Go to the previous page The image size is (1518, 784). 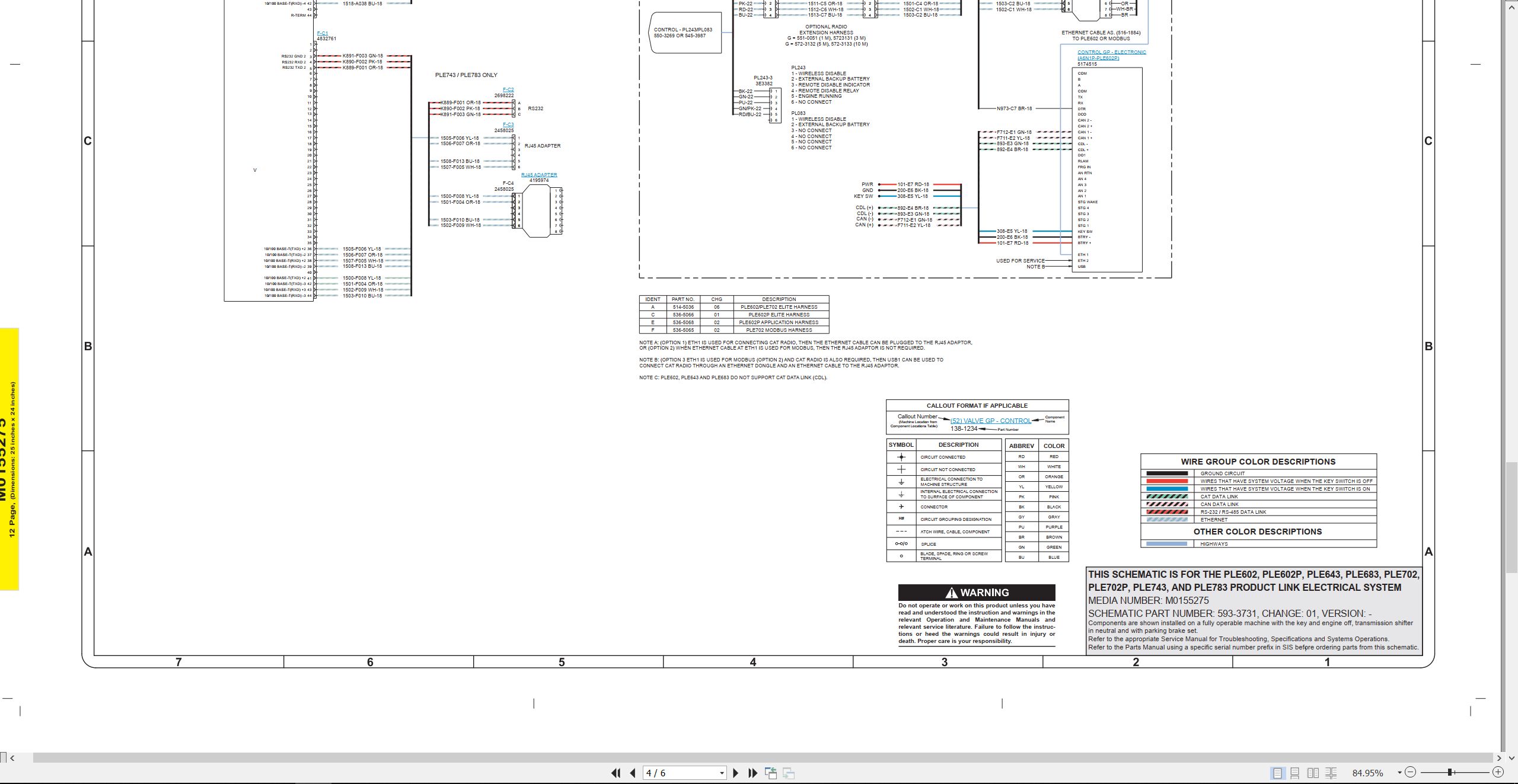pos(633,773)
